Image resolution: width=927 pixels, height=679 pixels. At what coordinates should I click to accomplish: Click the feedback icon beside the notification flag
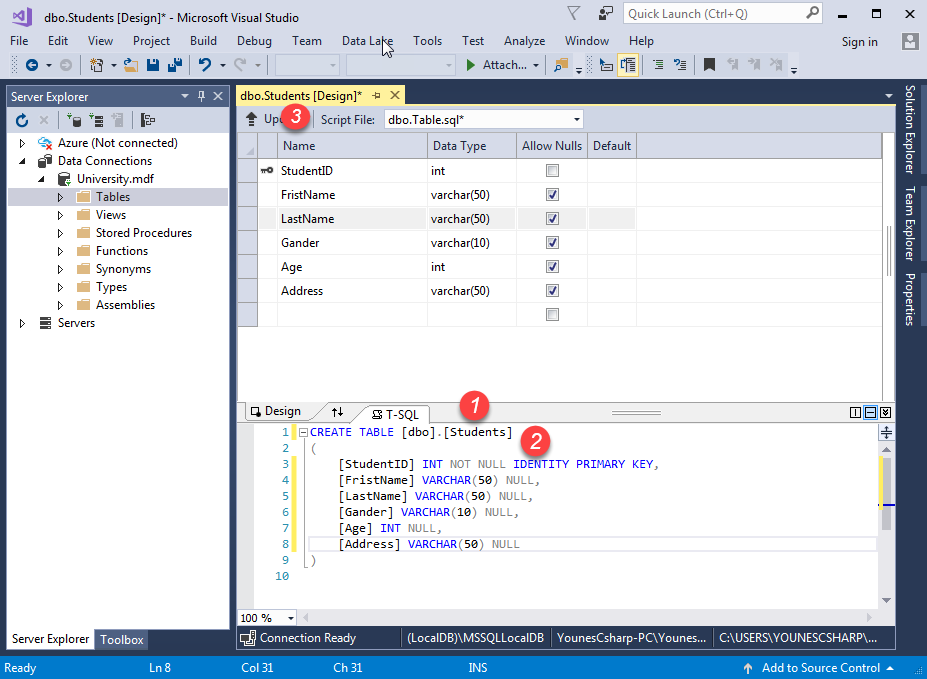click(606, 13)
